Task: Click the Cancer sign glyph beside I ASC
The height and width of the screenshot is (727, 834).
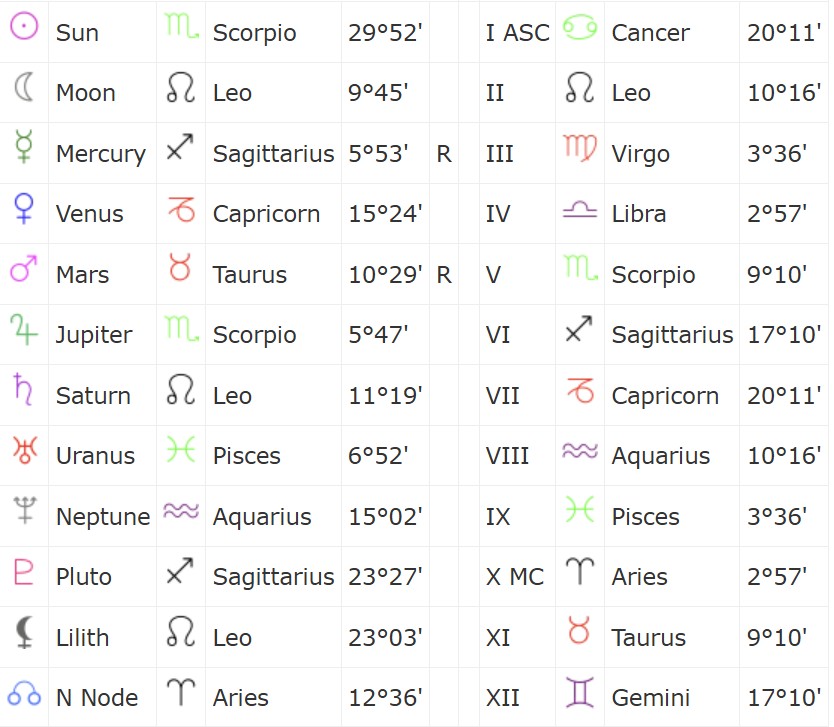Action: tap(580, 27)
